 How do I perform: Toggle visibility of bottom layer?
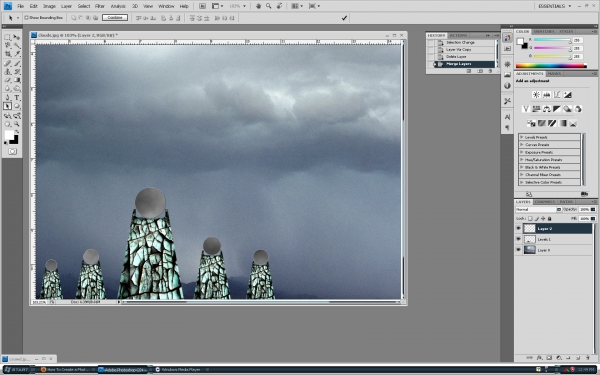[518, 250]
